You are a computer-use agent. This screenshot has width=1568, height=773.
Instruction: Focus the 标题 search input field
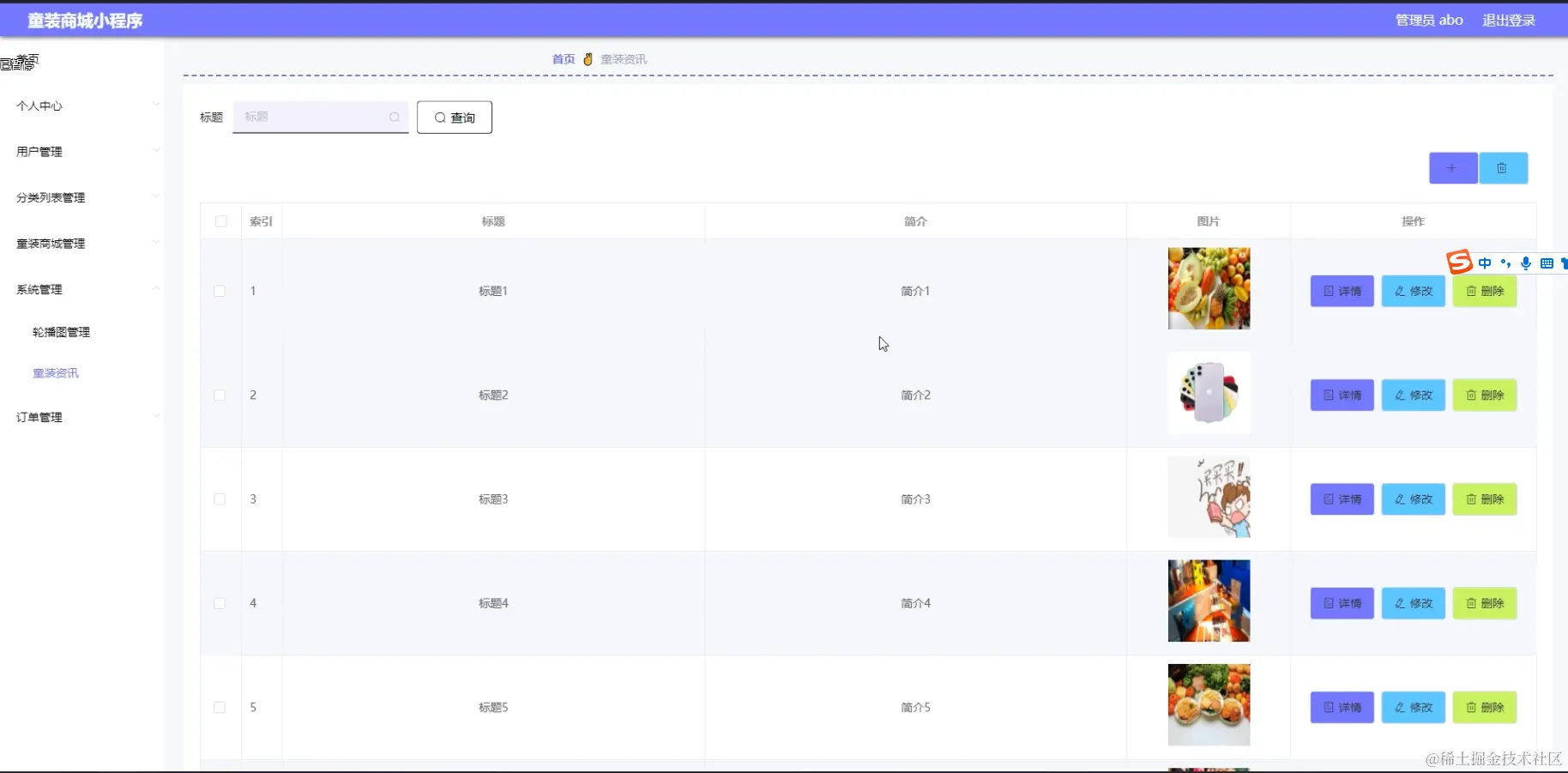tap(321, 118)
